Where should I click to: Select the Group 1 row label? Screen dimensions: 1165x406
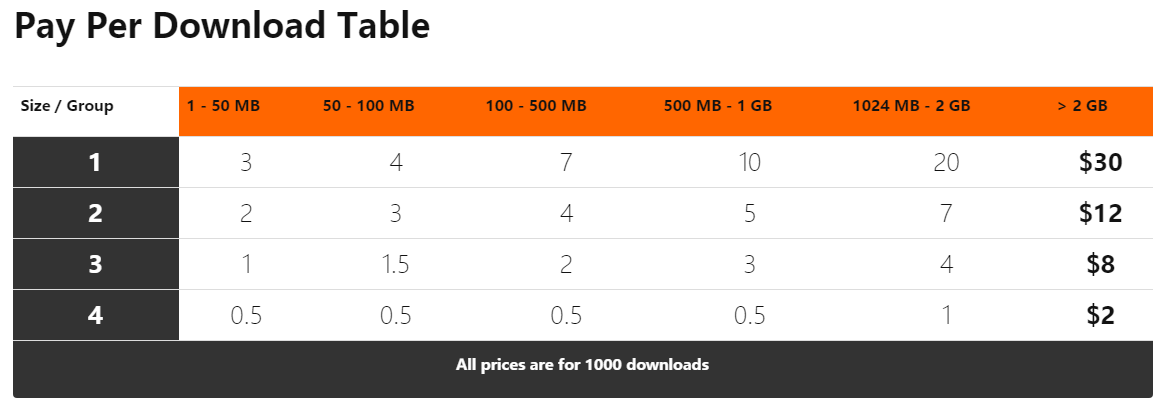click(x=96, y=162)
